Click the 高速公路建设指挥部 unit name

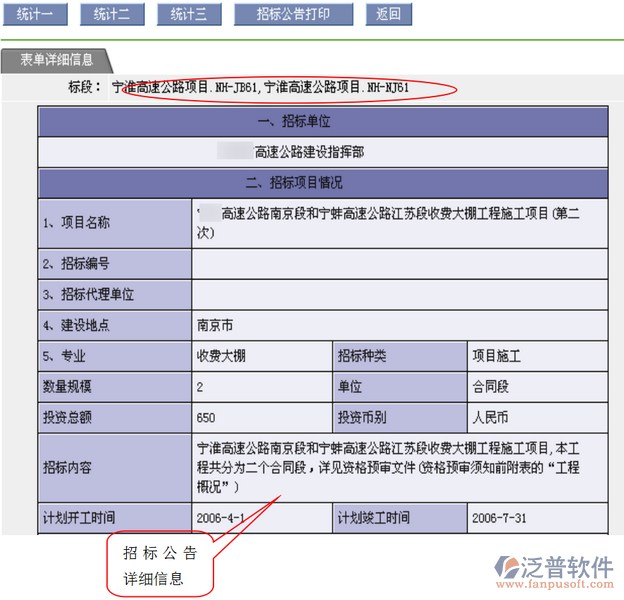tap(309, 152)
